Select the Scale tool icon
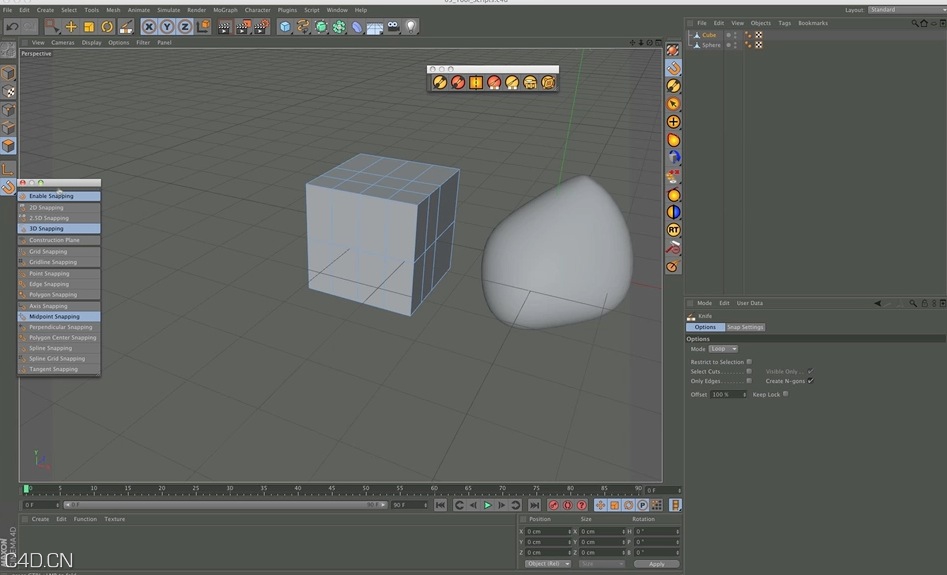The width and height of the screenshot is (947, 575). 89,27
